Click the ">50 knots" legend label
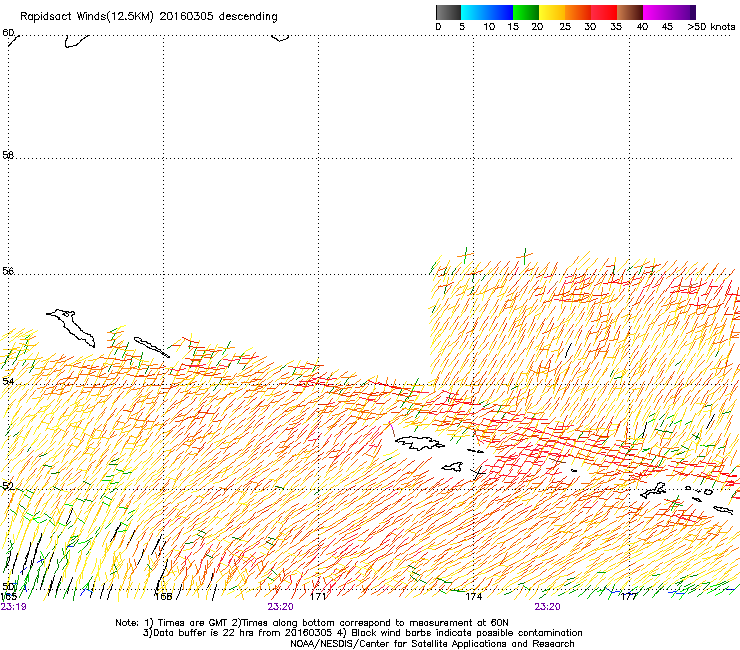The height and width of the screenshot is (650, 740). pos(711,26)
